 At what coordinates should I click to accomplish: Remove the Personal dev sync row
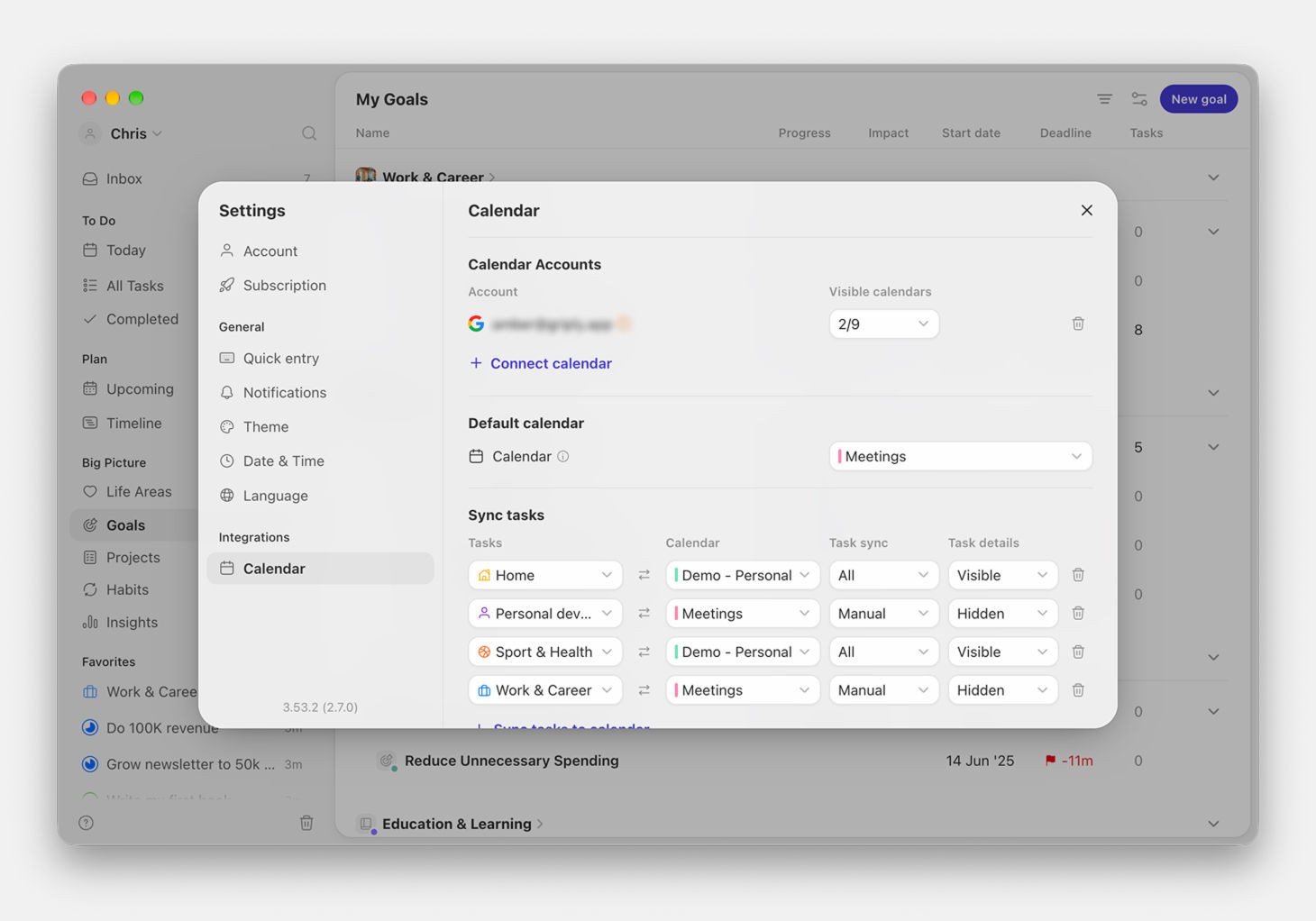1078,614
